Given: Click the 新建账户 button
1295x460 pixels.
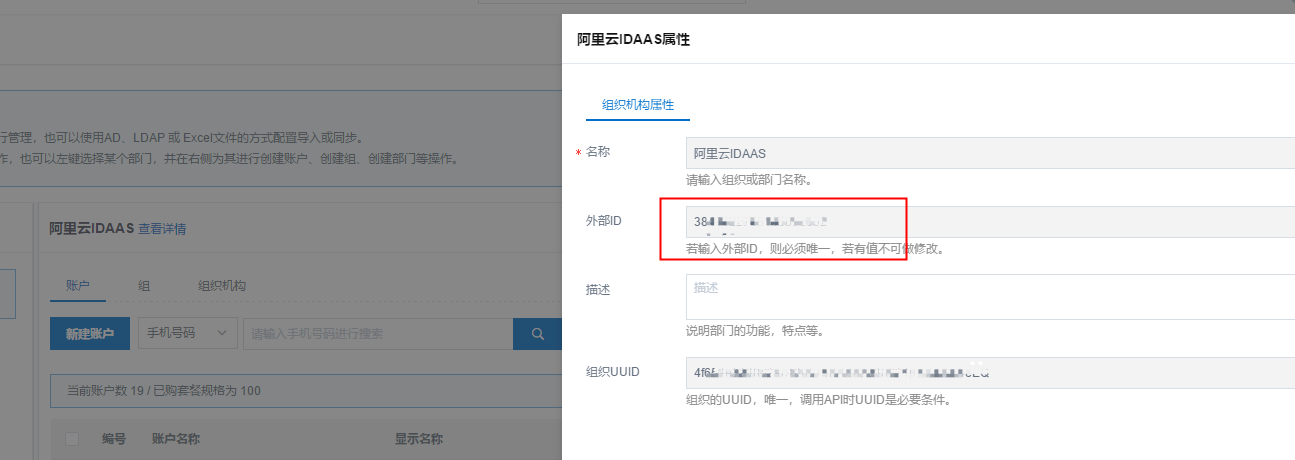Looking at the screenshot, I should click(90, 334).
